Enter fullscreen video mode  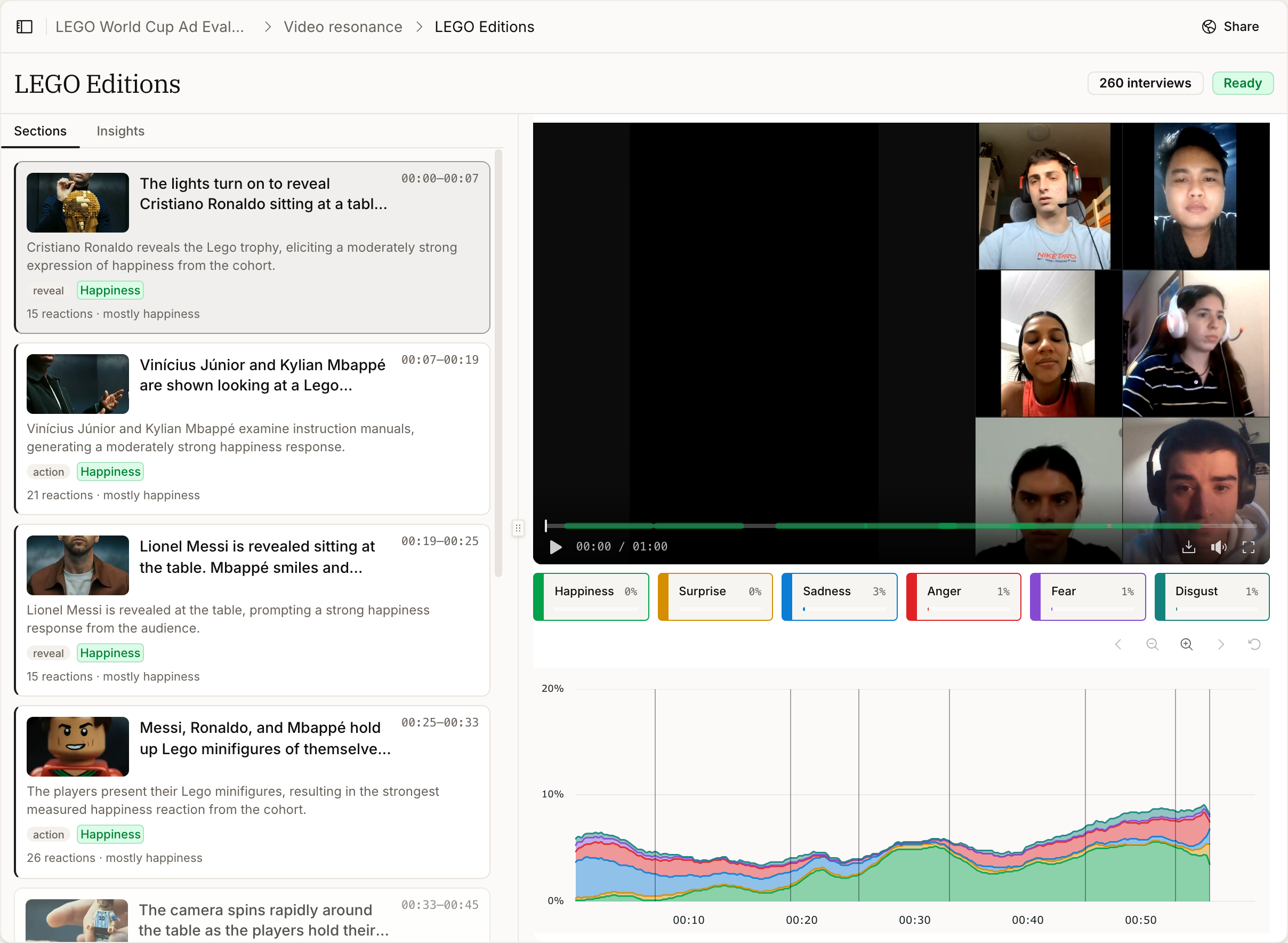[x=1248, y=547]
